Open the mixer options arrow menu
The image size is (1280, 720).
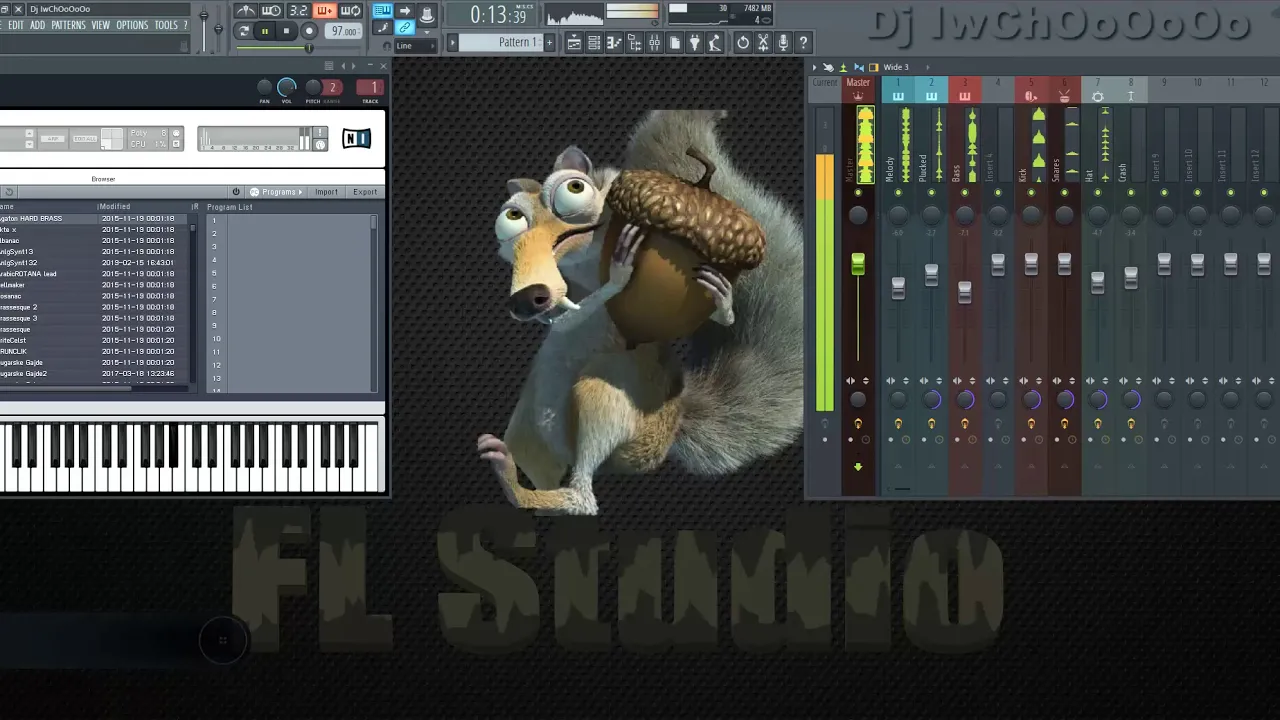814,67
